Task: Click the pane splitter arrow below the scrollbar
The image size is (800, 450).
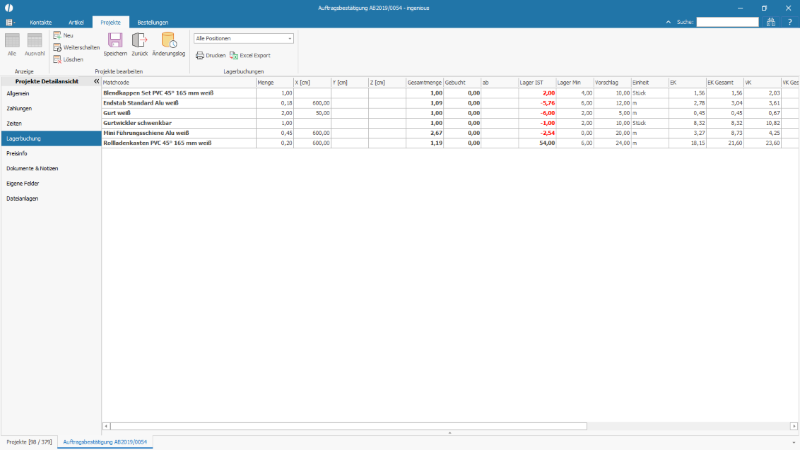Action: tap(450, 433)
